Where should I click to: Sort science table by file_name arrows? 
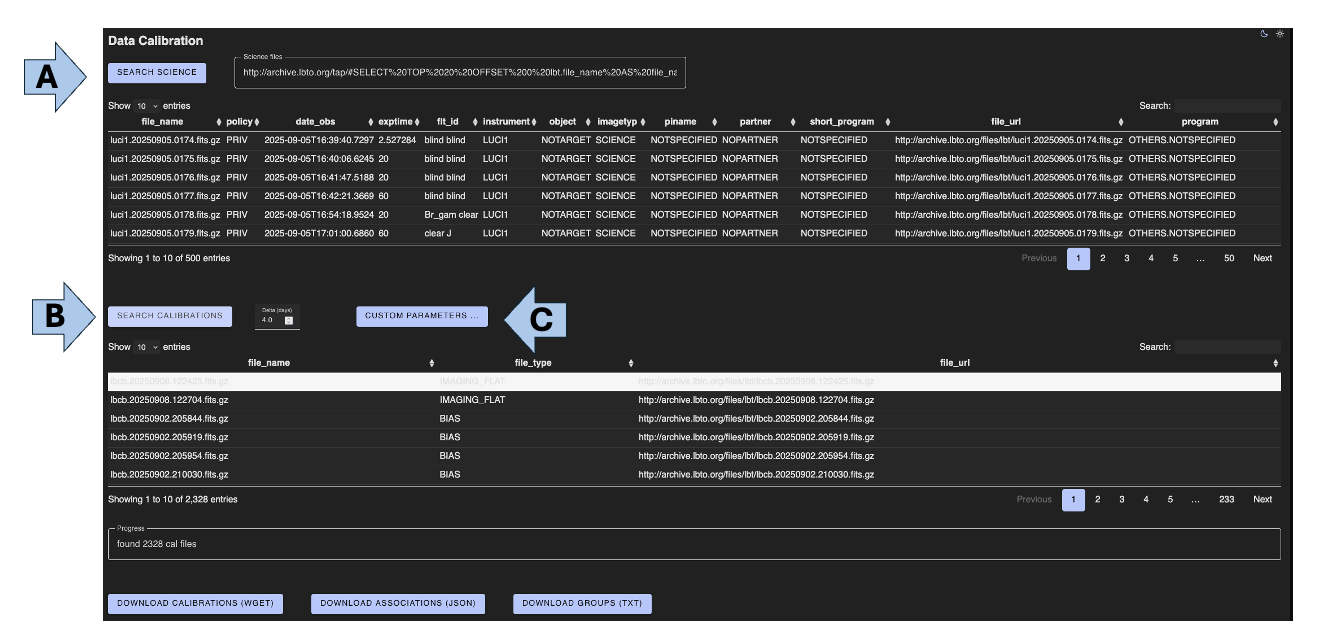click(219, 122)
